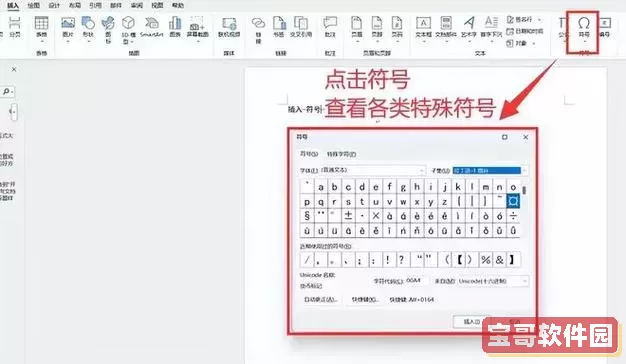This screenshot has height=364, width=626.
Task: Pick & from recently used symbols
Action: point(499,260)
